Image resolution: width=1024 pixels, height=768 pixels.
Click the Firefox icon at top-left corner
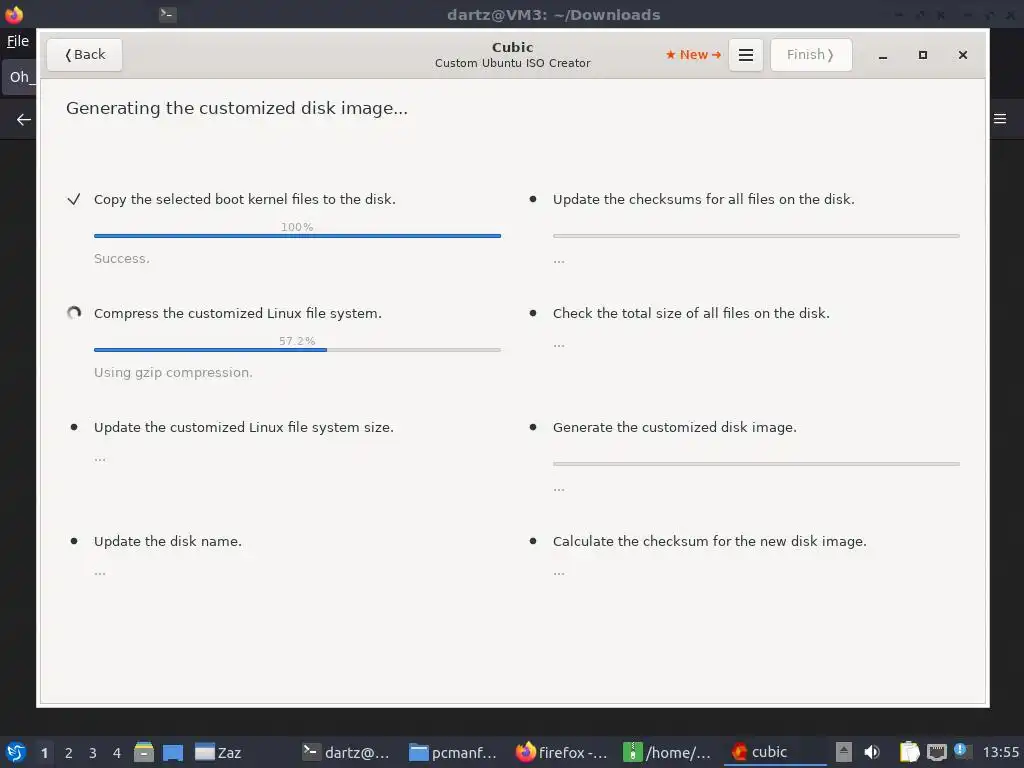(14, 14)
